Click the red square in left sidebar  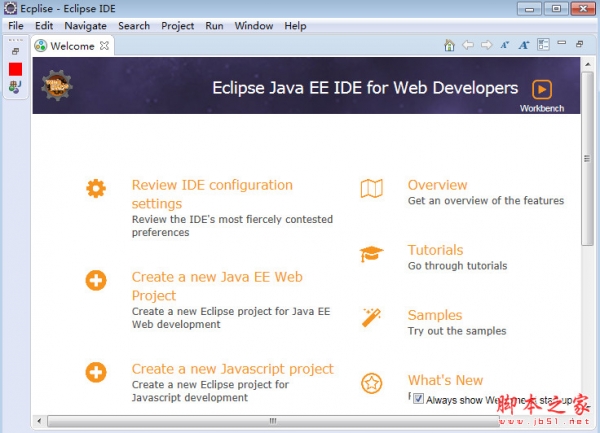pyautogui.click(x=15, y=69)
